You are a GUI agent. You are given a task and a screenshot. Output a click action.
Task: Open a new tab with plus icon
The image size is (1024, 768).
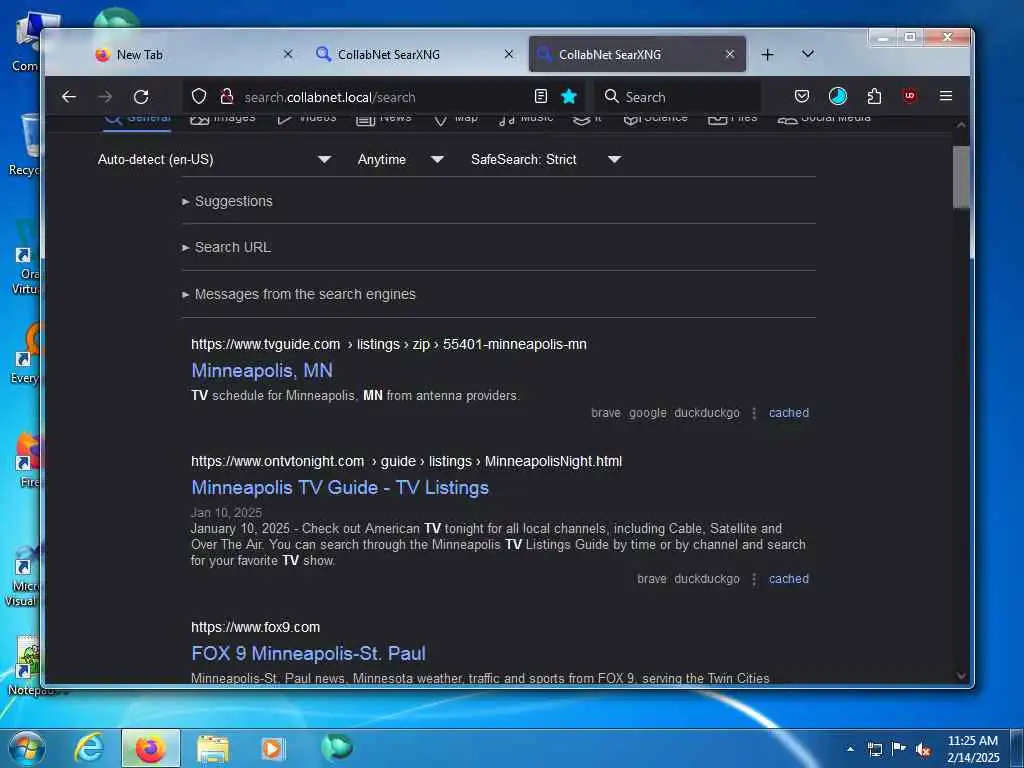767,55
